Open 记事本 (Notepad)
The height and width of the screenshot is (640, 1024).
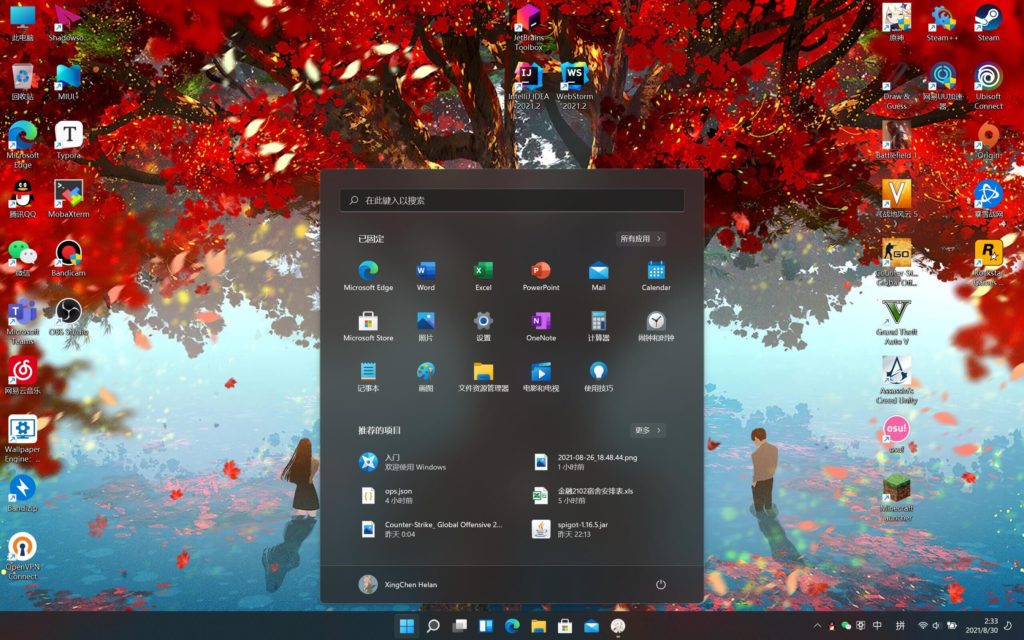point(369,370)
